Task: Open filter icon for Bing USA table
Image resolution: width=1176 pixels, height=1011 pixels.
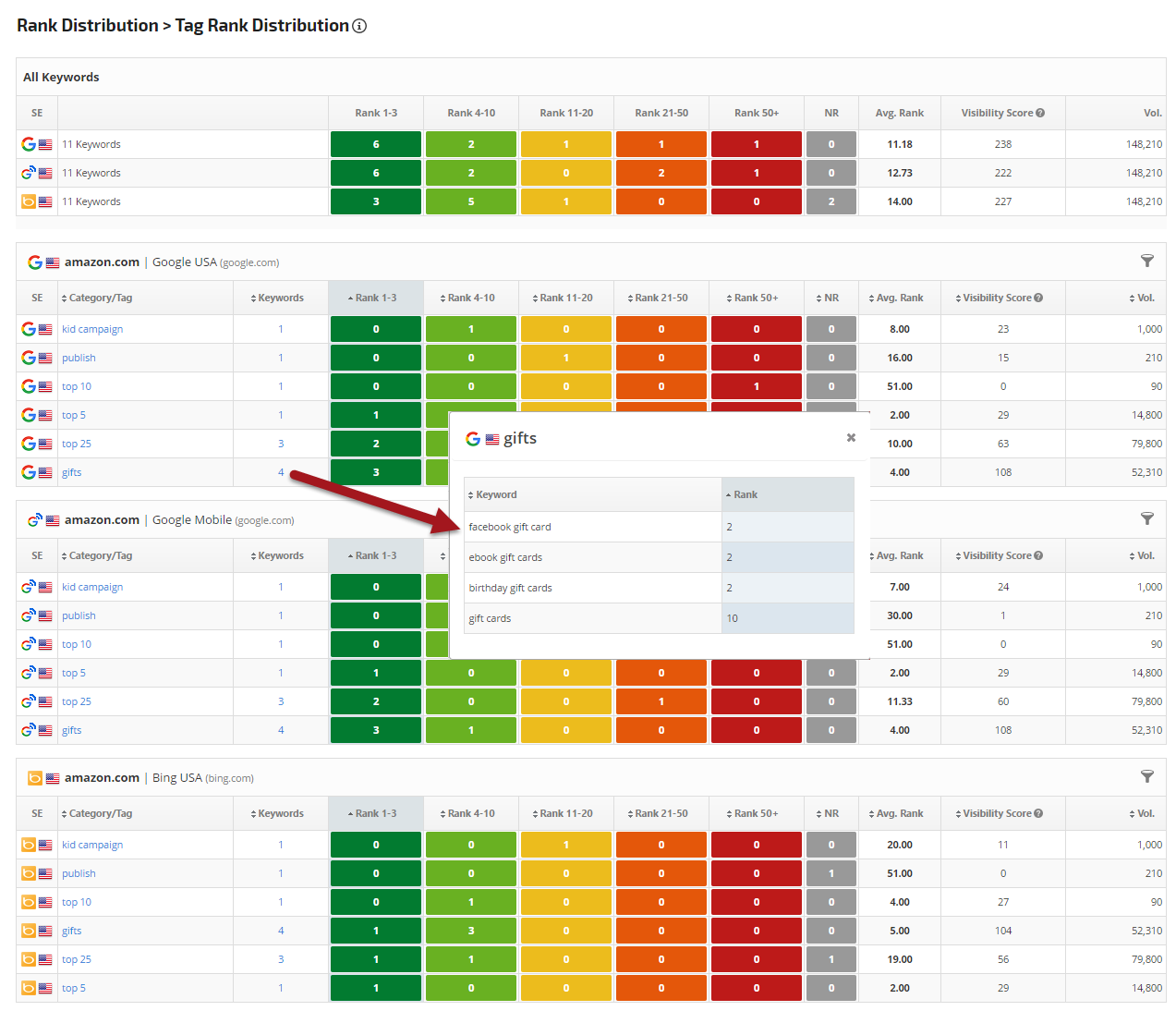Action: point(1146,777)
